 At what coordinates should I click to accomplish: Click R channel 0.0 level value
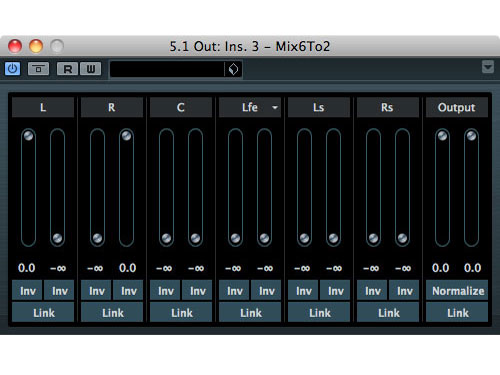(x=128, y=268)
